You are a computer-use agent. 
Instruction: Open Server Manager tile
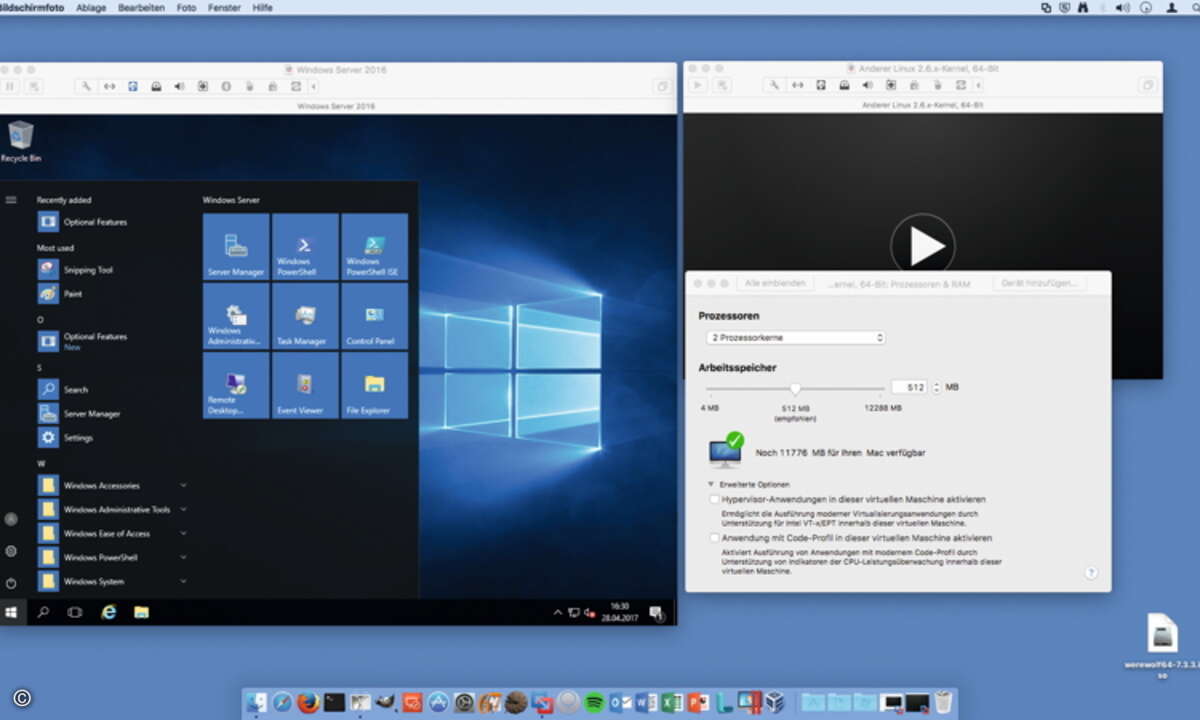click(236, 246)
